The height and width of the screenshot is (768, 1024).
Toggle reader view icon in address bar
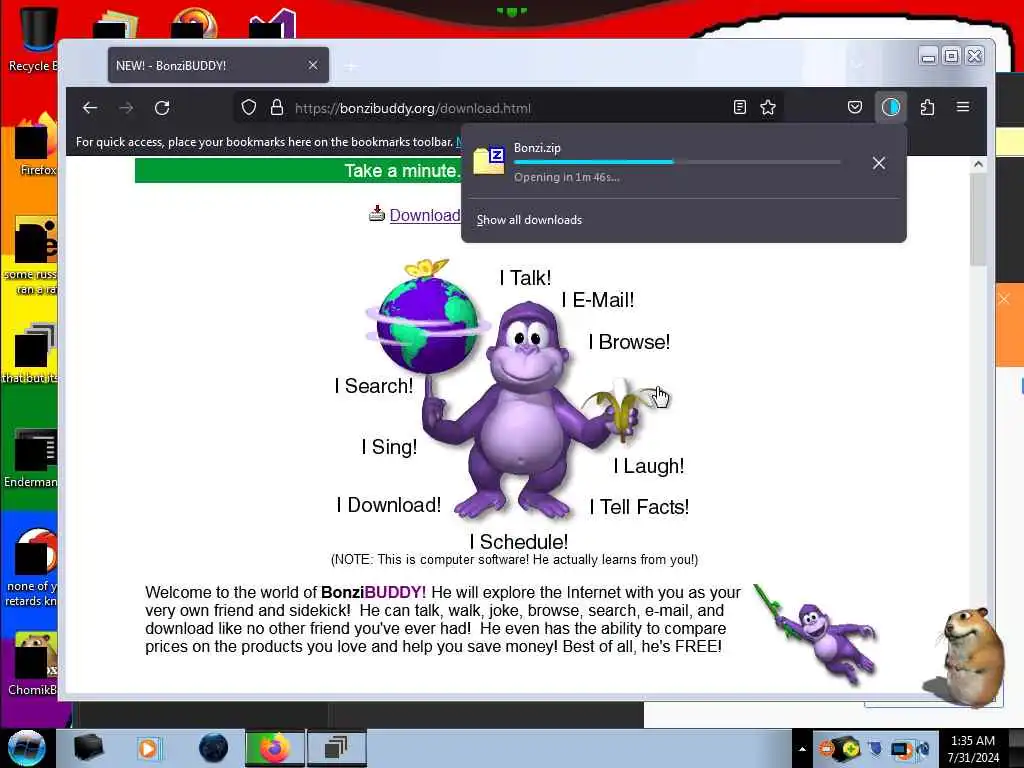739,107
